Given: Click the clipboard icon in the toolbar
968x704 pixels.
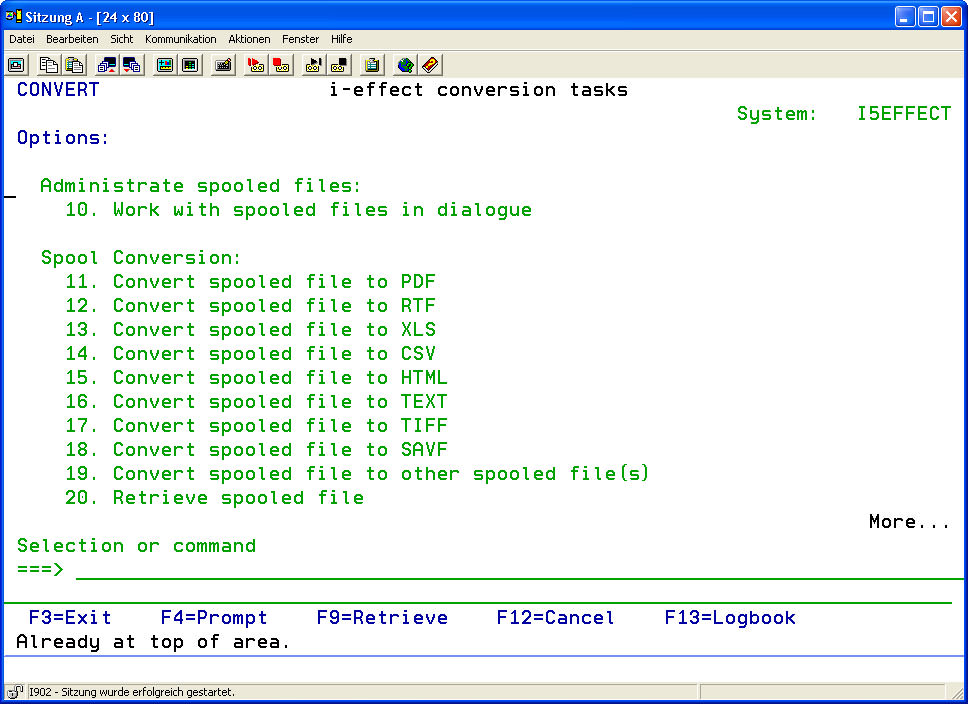Looking at the screenshot, I should (x=372, y=65).
